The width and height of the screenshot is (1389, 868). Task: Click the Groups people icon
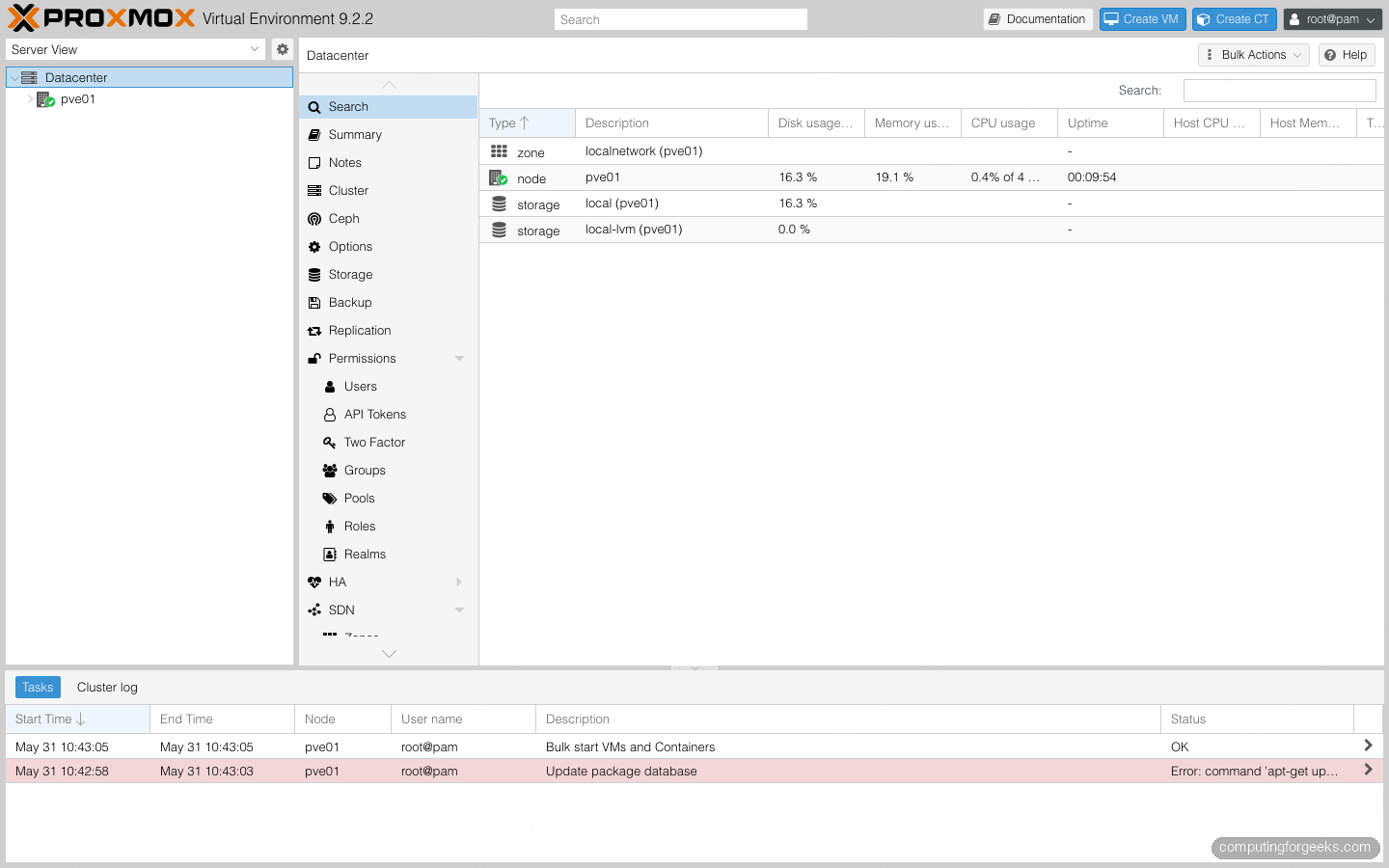tap(330, 471)
